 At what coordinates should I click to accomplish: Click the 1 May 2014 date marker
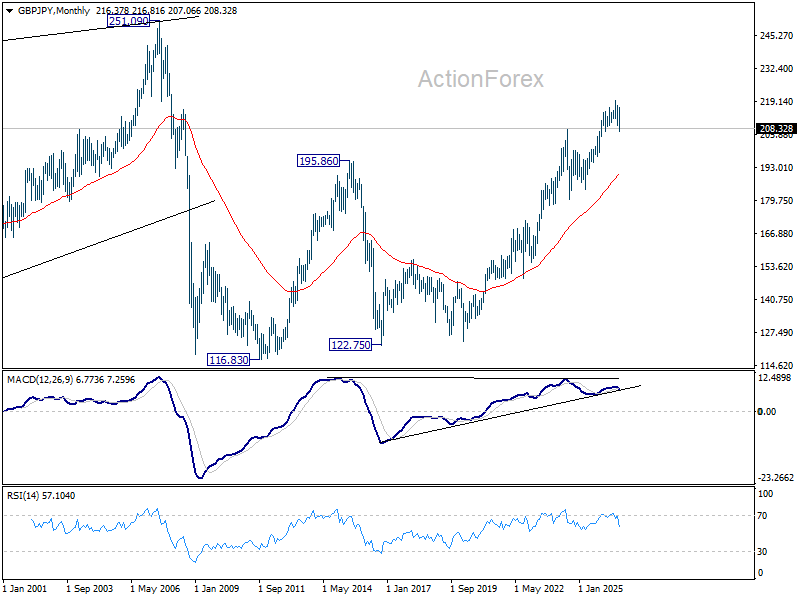pos(347,588)
